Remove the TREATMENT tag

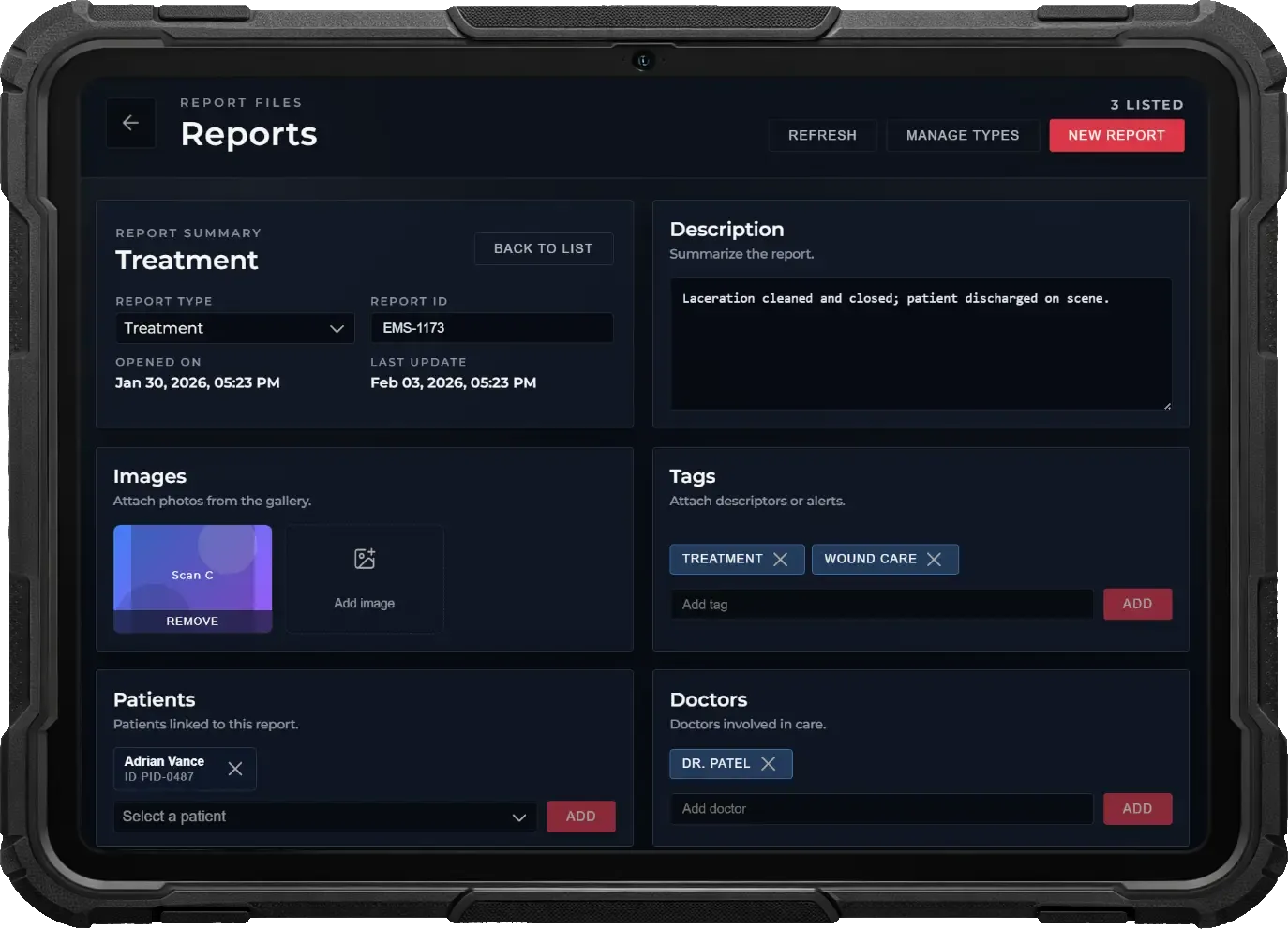780,560
